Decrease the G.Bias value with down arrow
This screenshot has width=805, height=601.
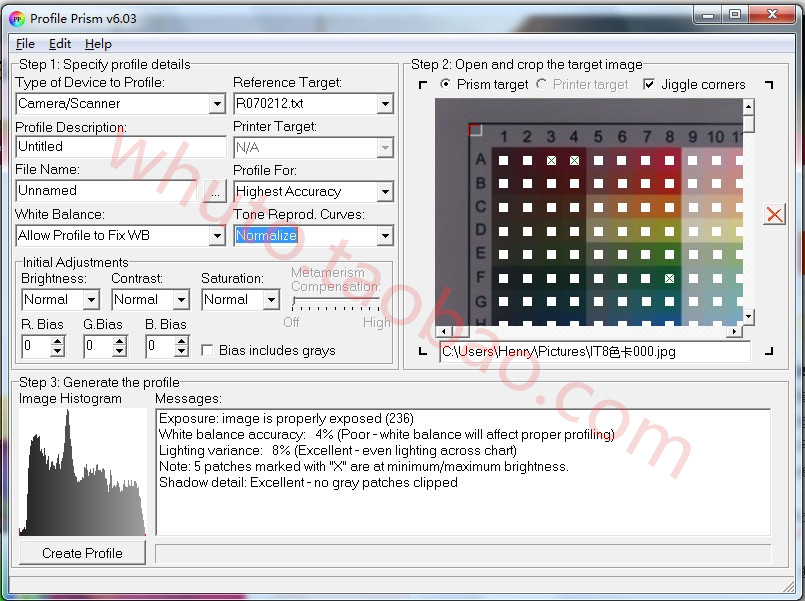pyautogui.click(x=120, y=352)
